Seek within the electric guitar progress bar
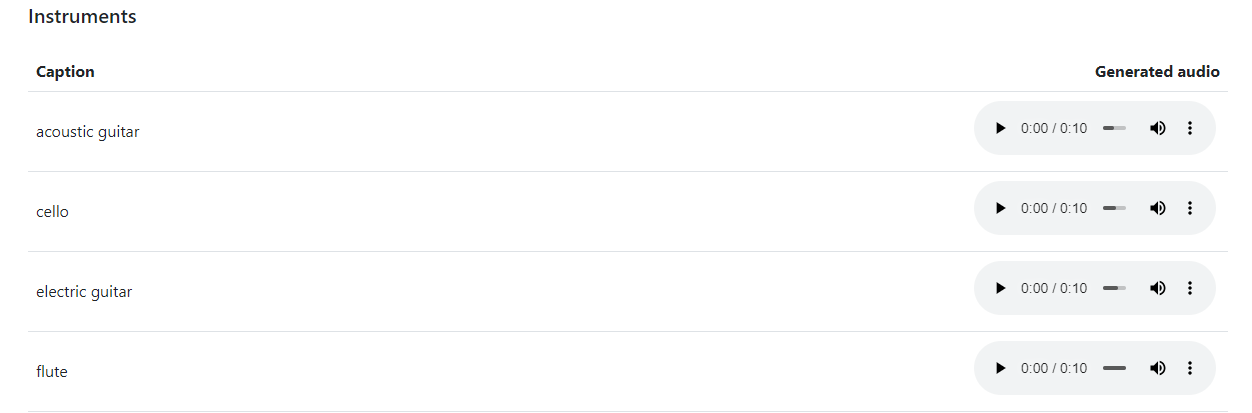 pyautogui.click(x=1114, y=288)
